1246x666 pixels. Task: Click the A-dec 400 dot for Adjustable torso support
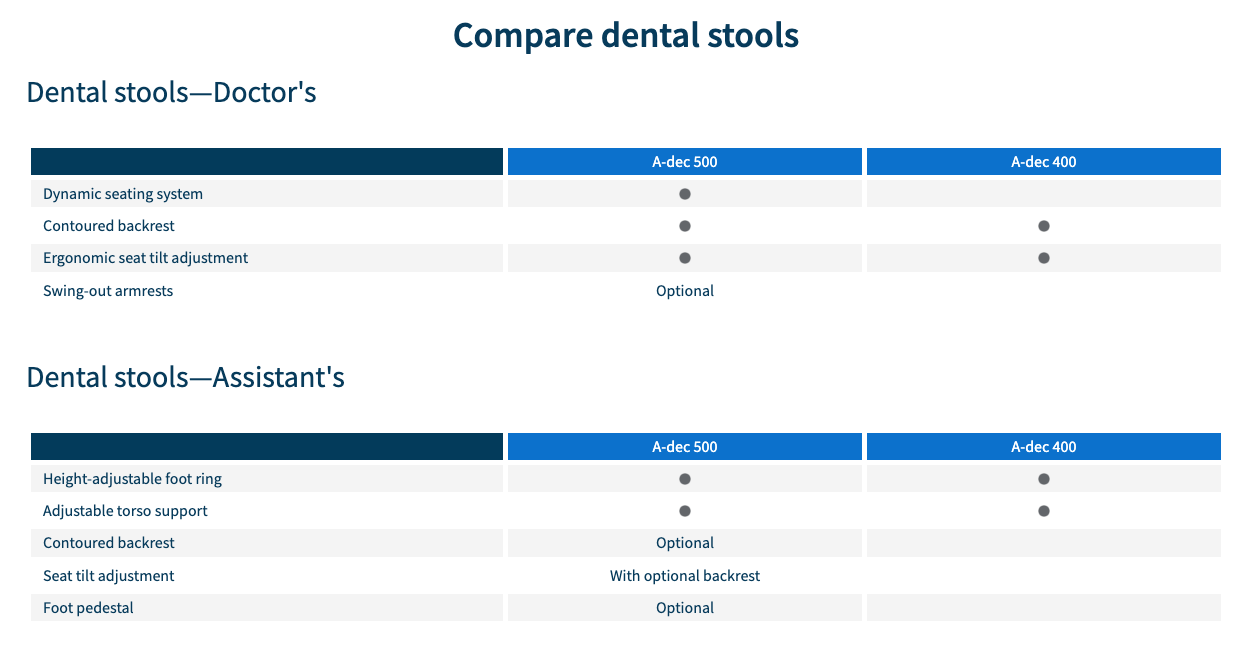(x=1044, y=511)
